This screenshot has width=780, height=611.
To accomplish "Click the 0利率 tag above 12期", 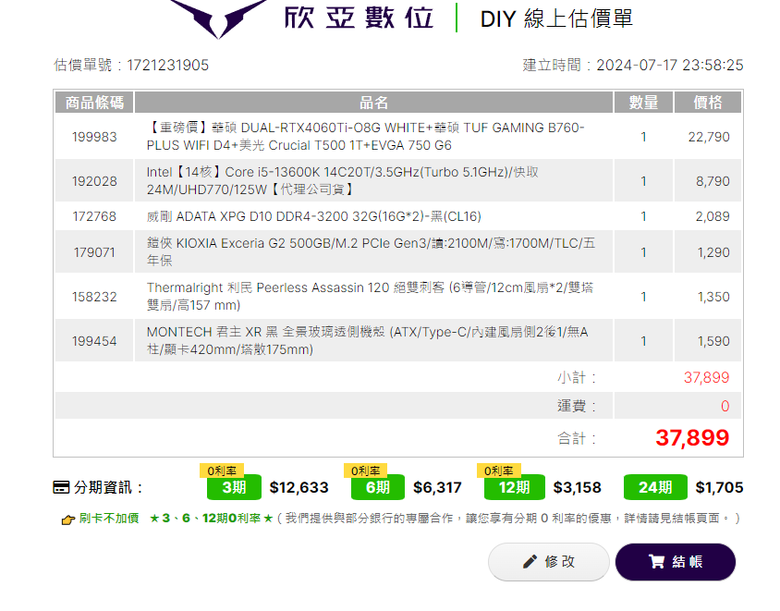I will point(499,470).
